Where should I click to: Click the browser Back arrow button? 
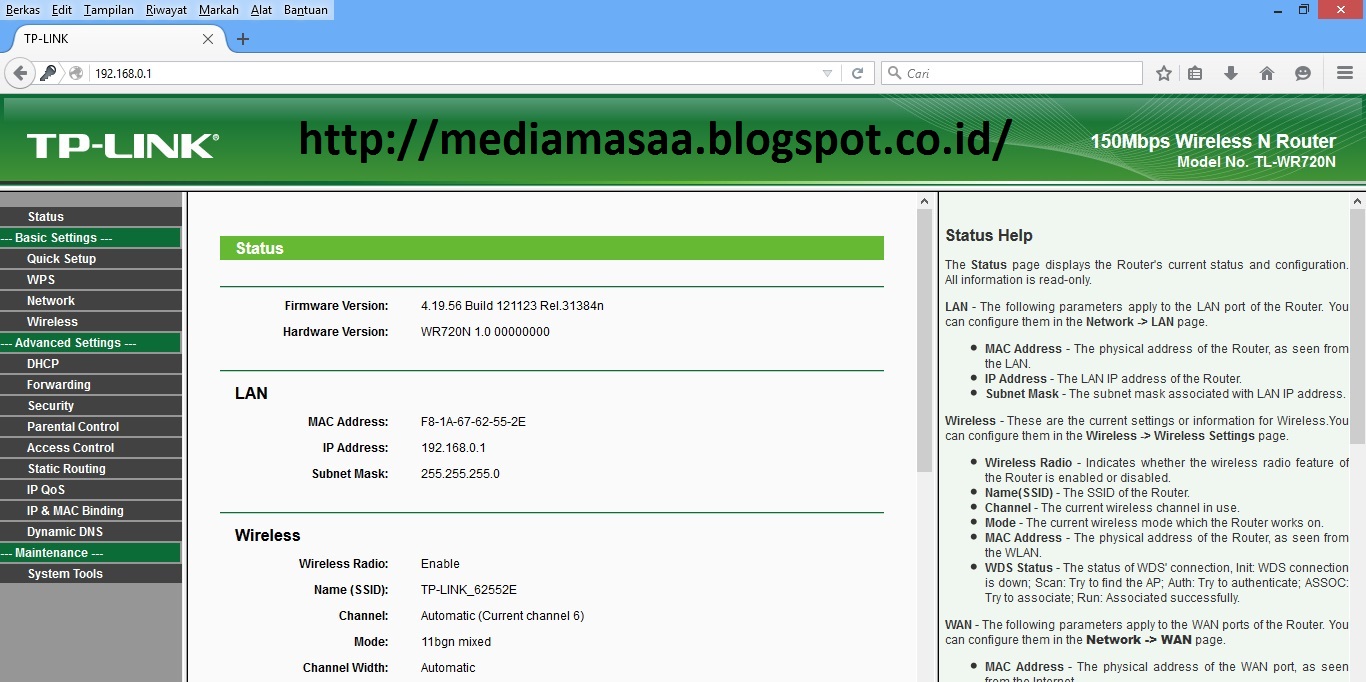(x=20, y=73)
